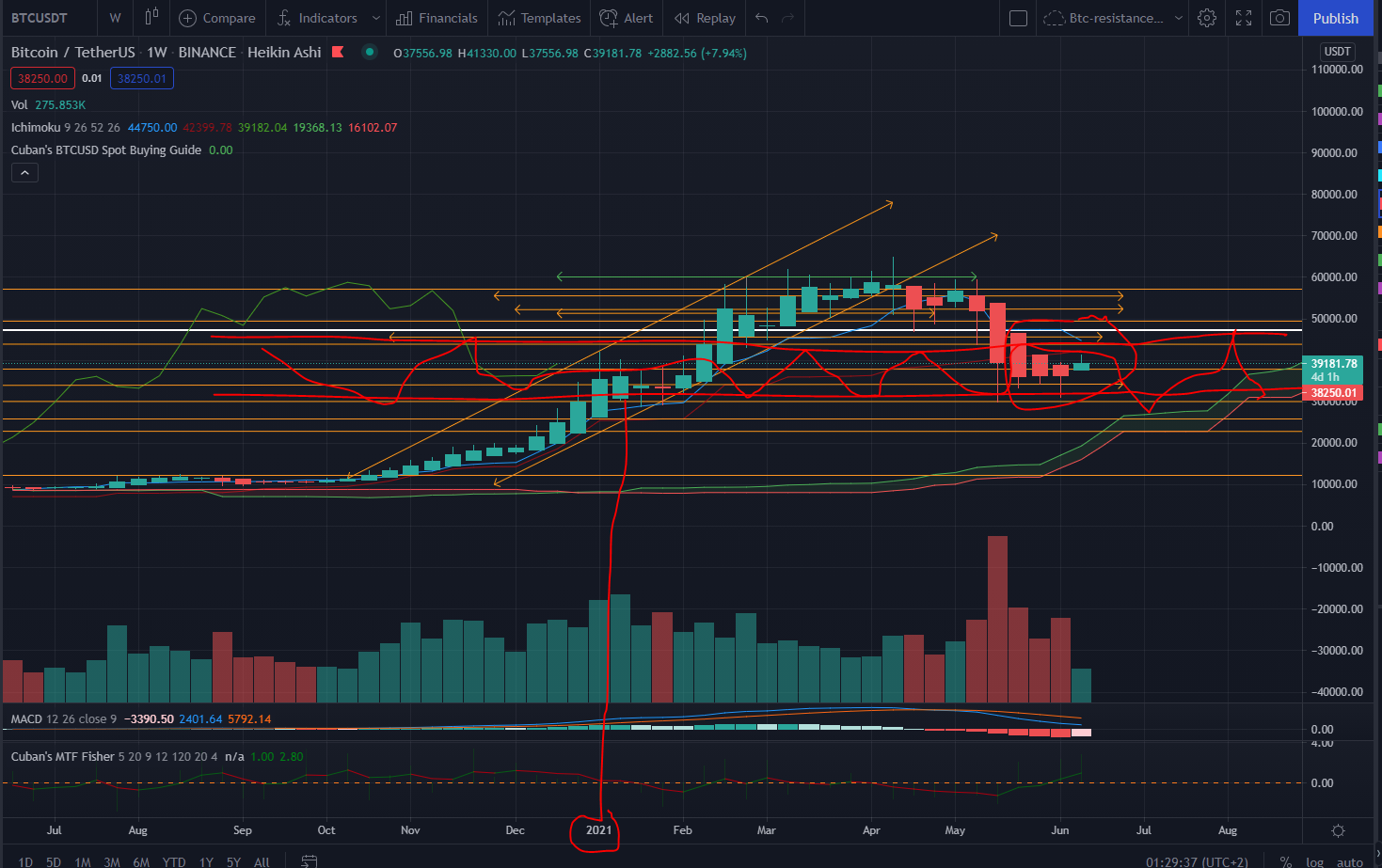Start bar Replay mode

[x=705, y=18]
